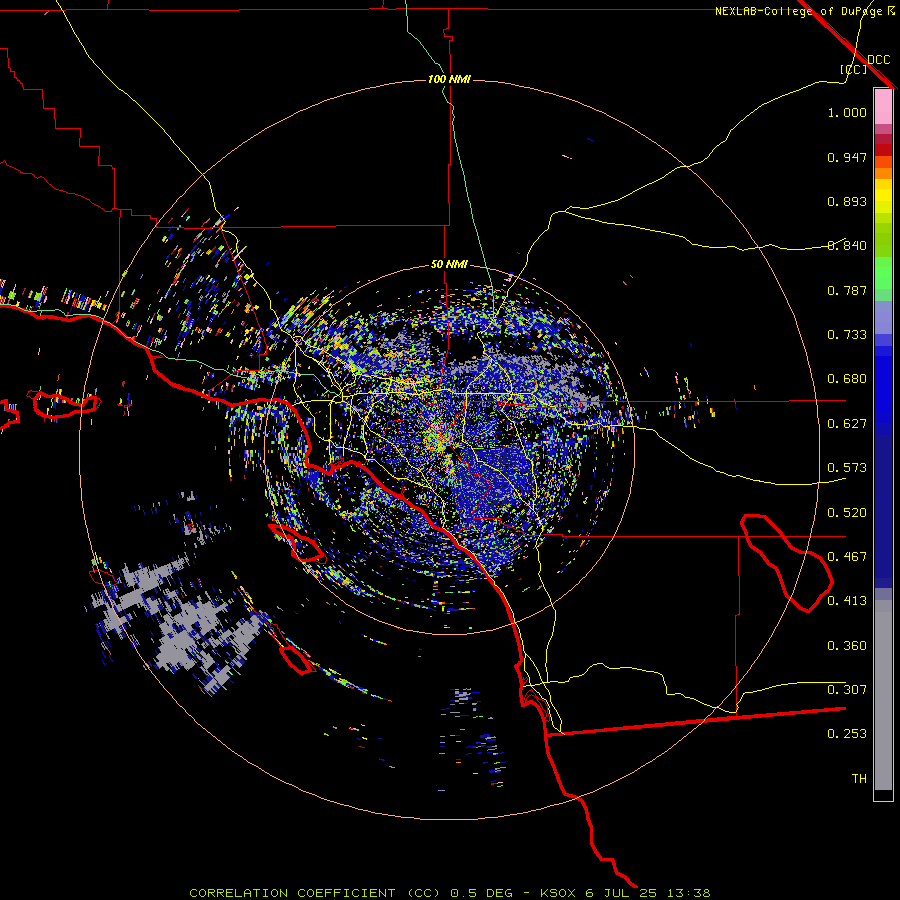Click the DCC label above the scale
Screen dimensions: 900x900
[879, 60]
